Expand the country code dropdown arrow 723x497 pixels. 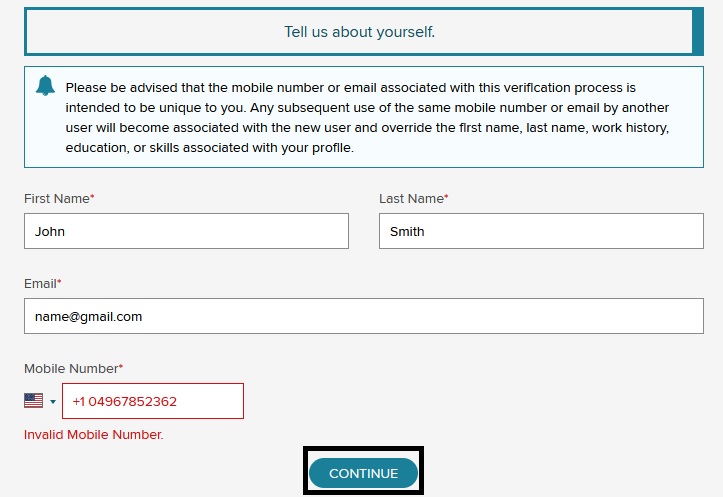coord(53,402)
